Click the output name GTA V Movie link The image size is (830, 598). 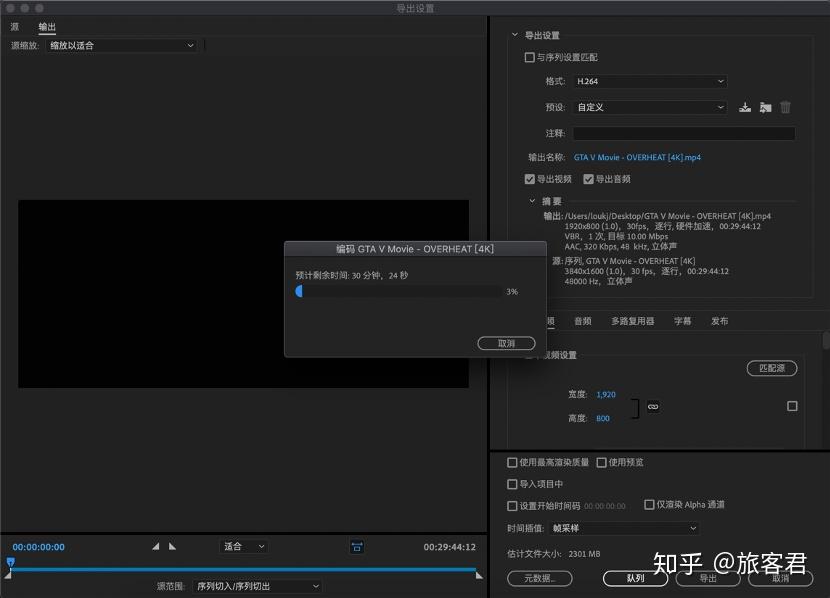coord(637,157)
